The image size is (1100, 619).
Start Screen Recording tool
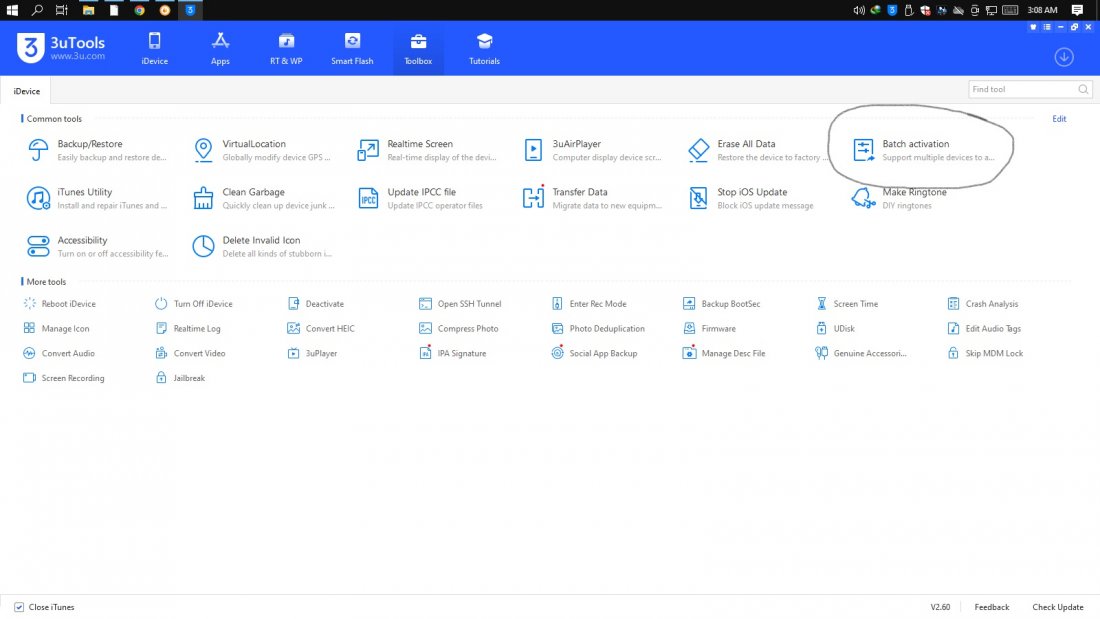(64, 378)
